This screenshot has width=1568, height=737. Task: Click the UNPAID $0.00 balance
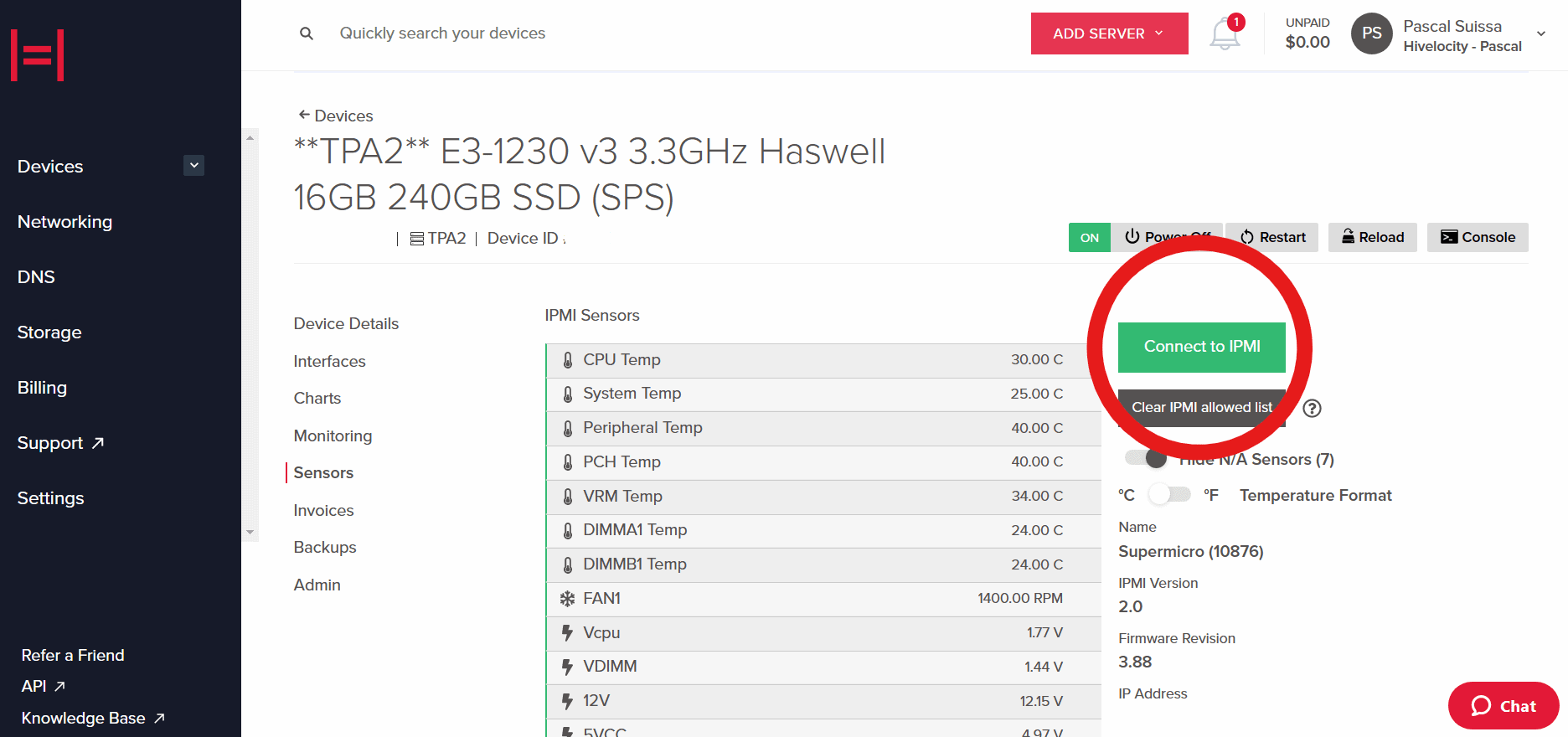click(x=1308, y=33)
